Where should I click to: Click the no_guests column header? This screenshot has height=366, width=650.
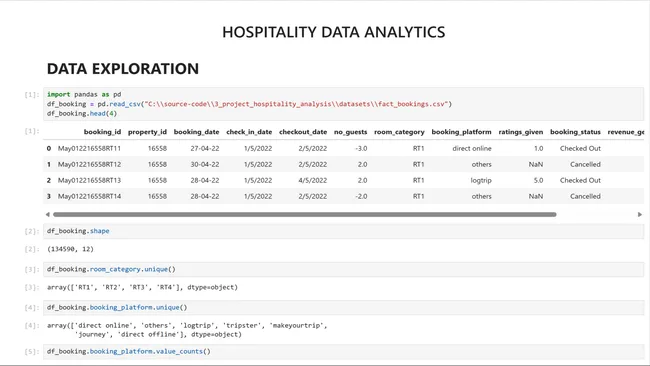pos(351,132)
